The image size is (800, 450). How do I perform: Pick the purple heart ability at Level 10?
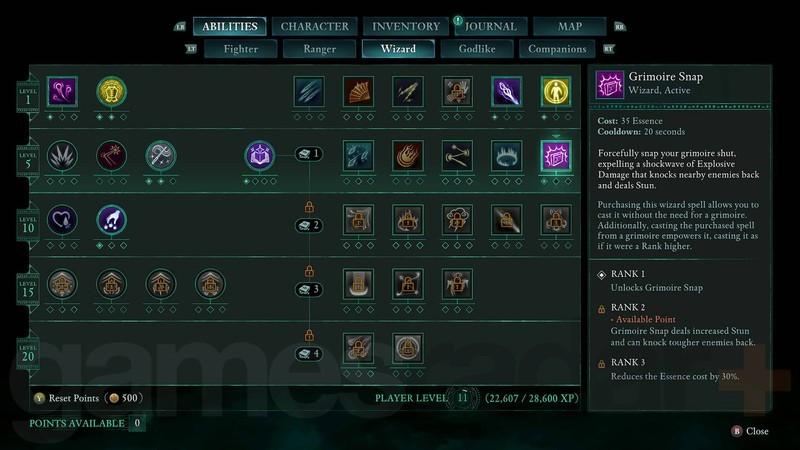tap(62, 220)
